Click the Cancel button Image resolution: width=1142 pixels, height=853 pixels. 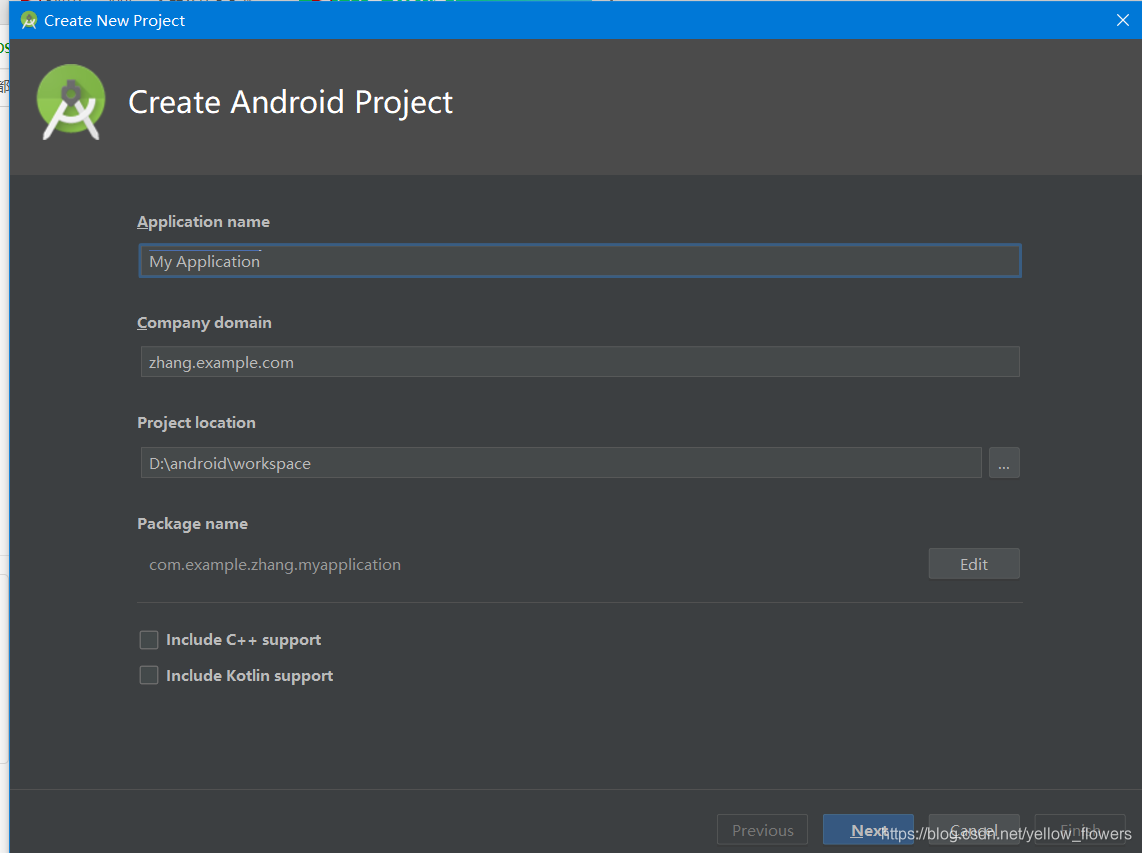[974, 830]
